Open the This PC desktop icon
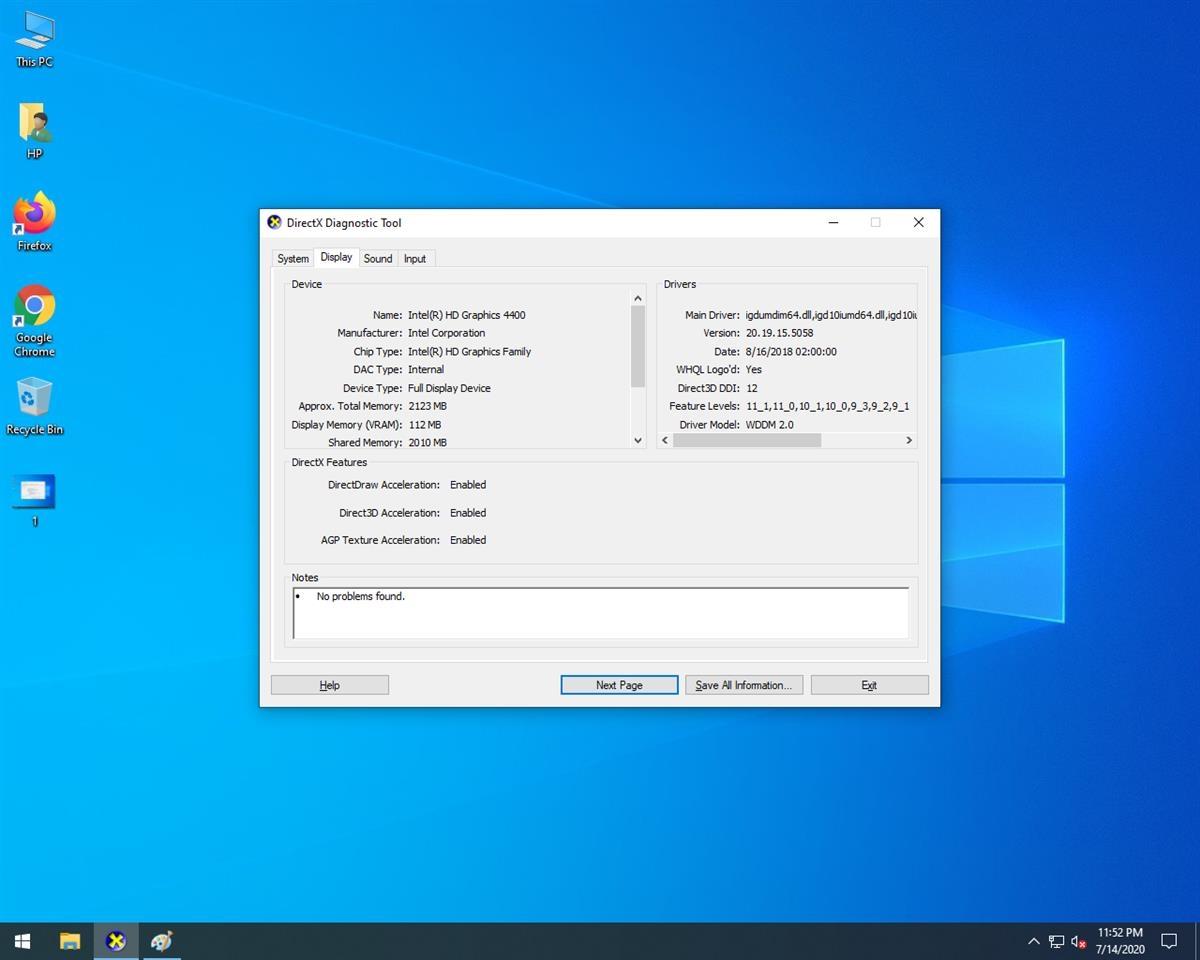The height and width of the screenshot is (960, 1200). coord(34,38)
